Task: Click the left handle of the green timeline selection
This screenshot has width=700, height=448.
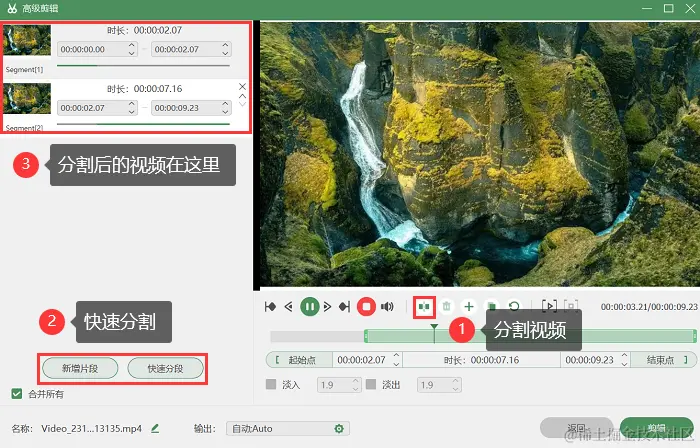Action: (366, 336)
